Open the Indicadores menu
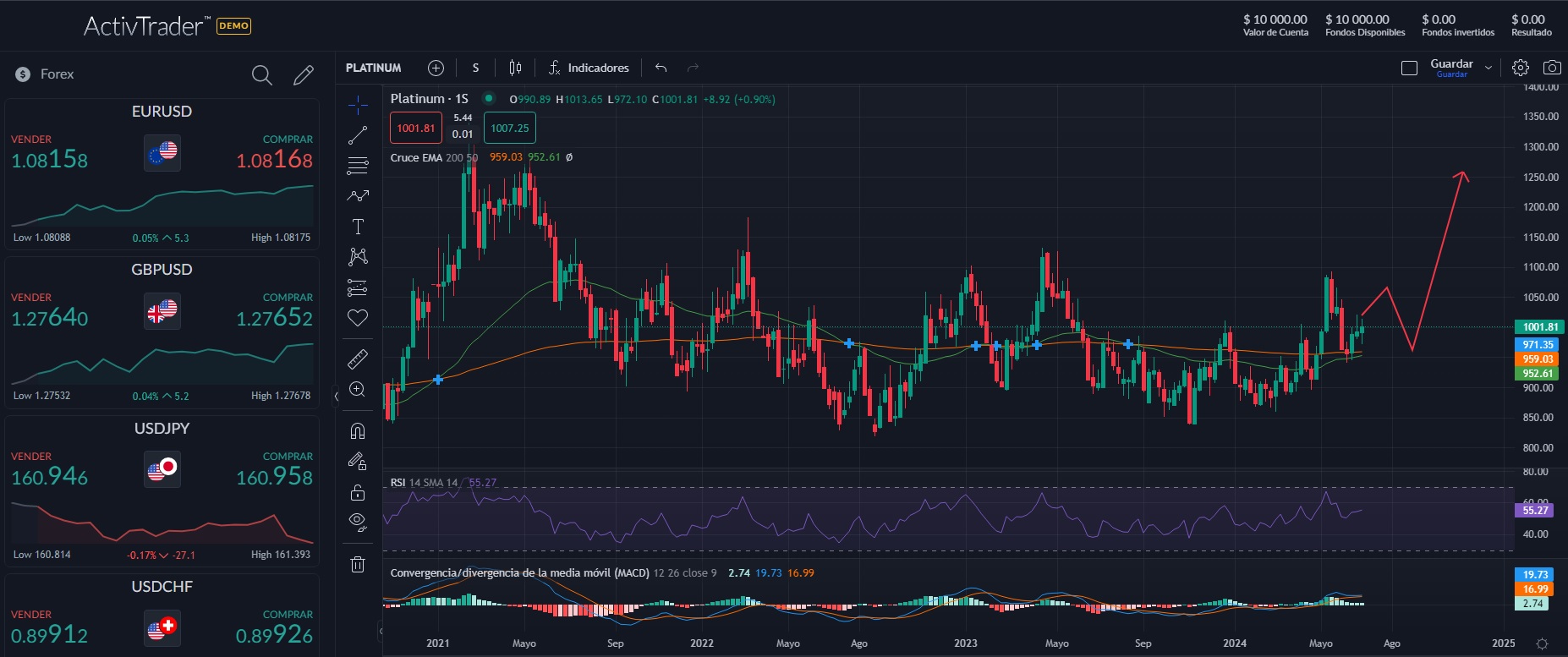The image size is (1568, 657). click(589, 68)
